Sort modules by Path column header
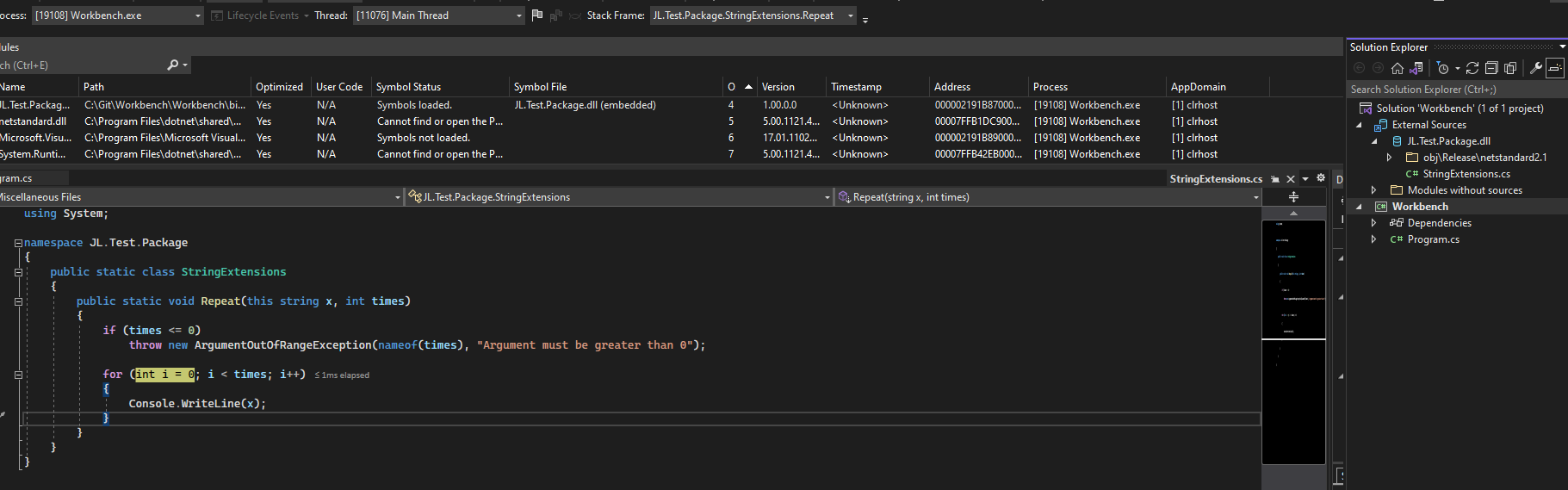The height and width of the screenshot is (490, 1568). (x=165, y=87)
